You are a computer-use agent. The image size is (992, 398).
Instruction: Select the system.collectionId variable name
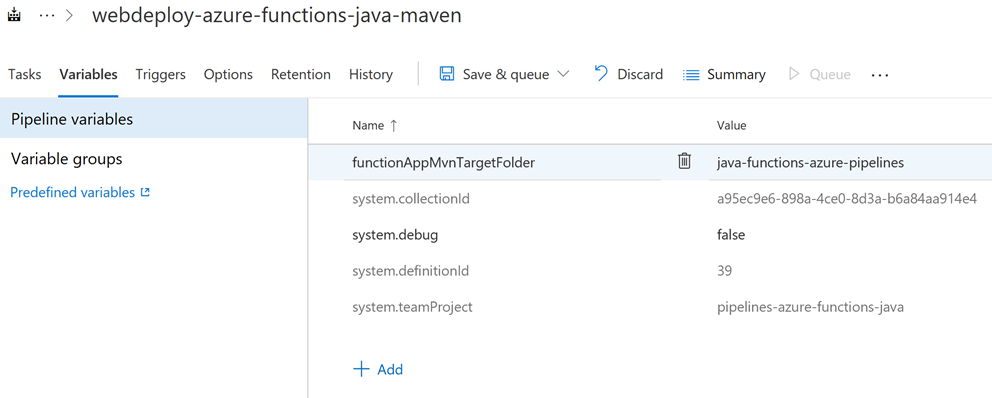click(411, 199)
